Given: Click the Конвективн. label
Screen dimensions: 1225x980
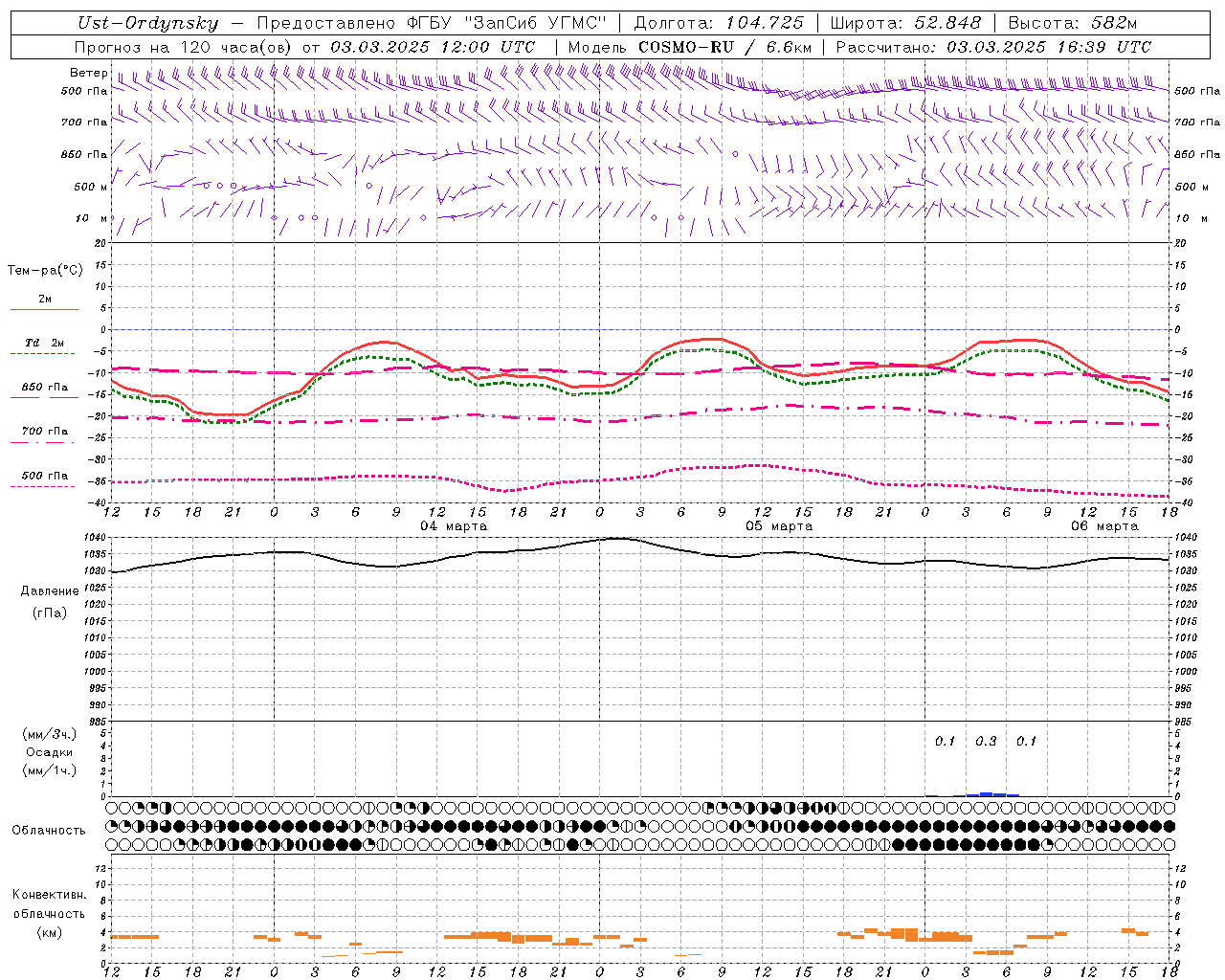Looking at the screenshot, I should click(x=49, y=895).
